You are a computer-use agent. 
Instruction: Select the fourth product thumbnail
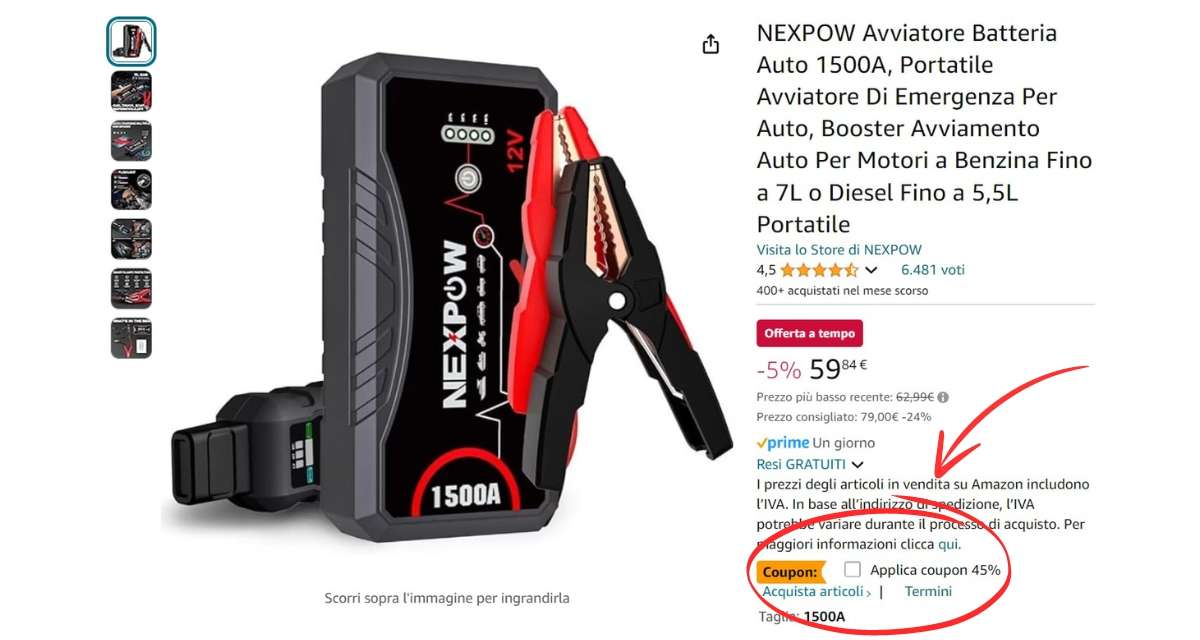point(131,190)
